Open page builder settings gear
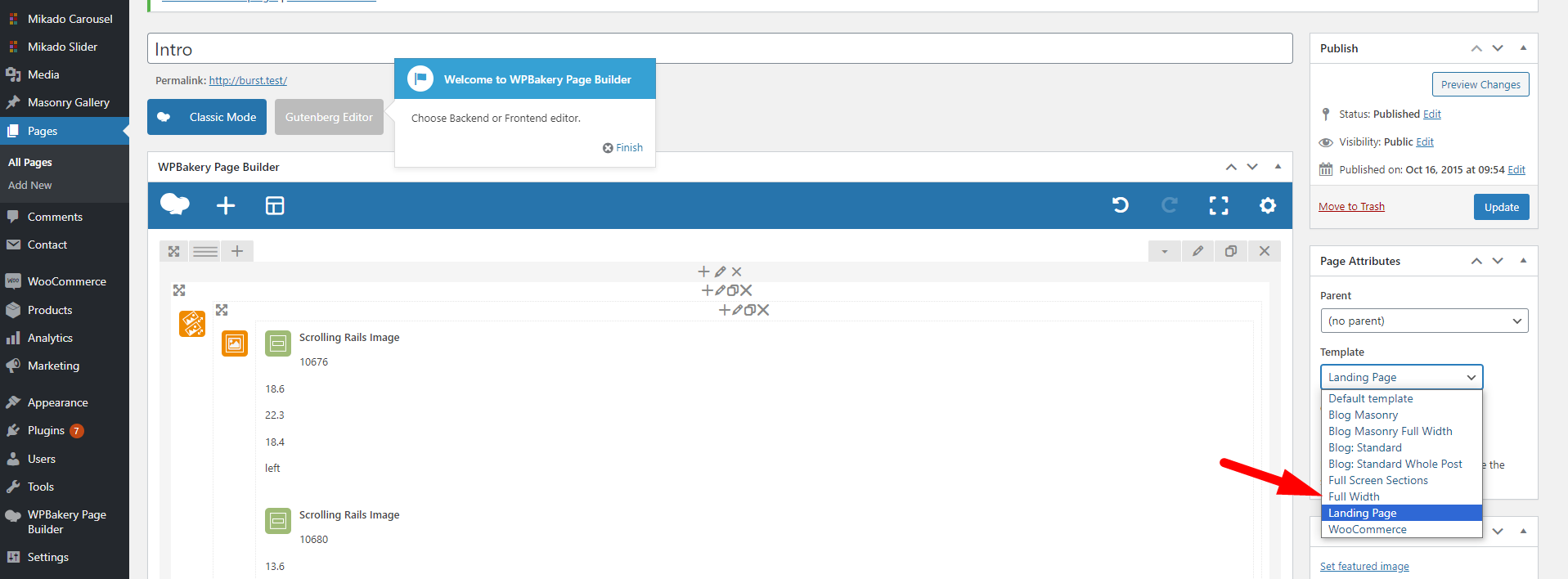Screen dimensions: 1568x579 point(1268,205)
